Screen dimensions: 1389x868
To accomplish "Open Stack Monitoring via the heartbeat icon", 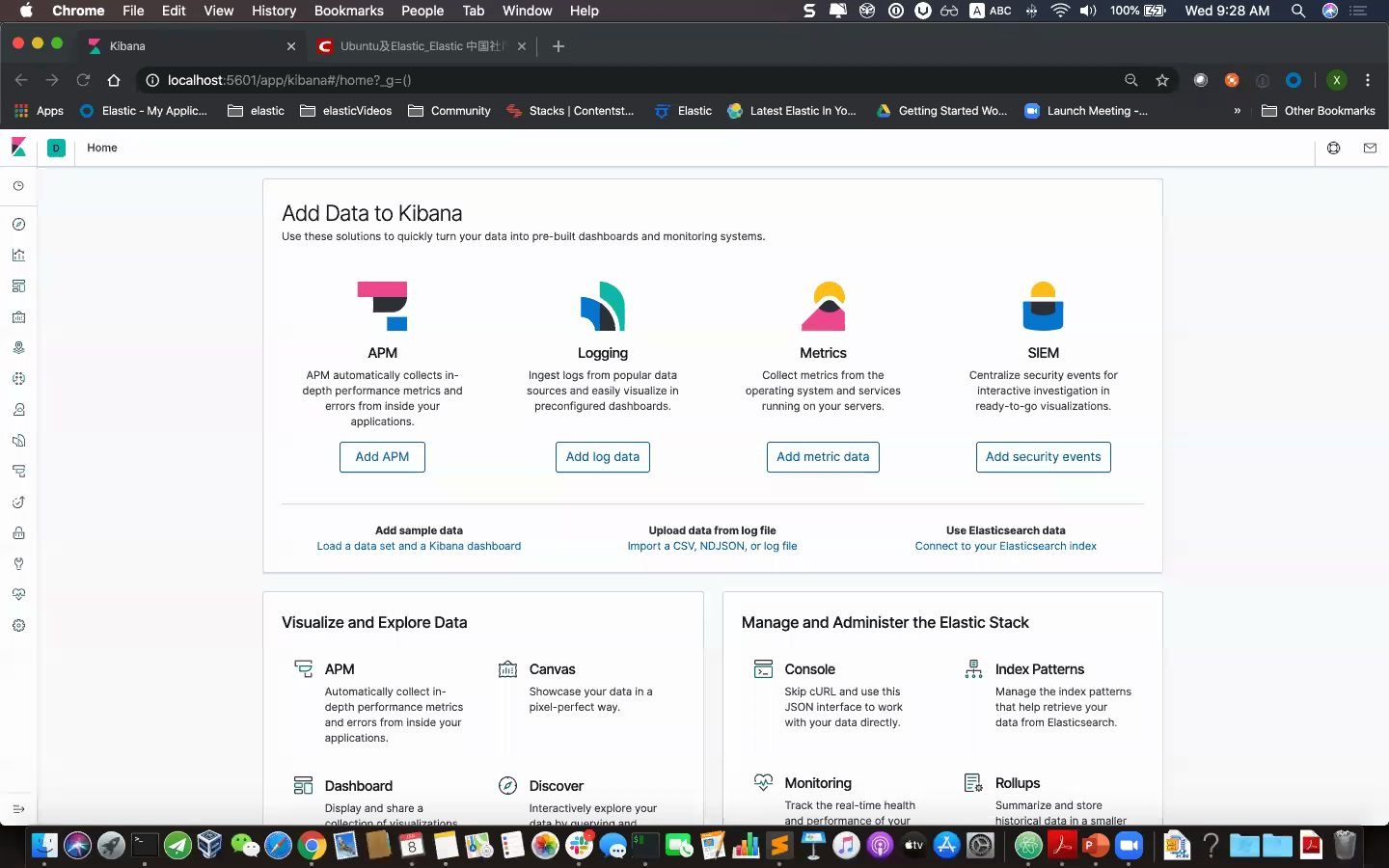I will point(18,595).
